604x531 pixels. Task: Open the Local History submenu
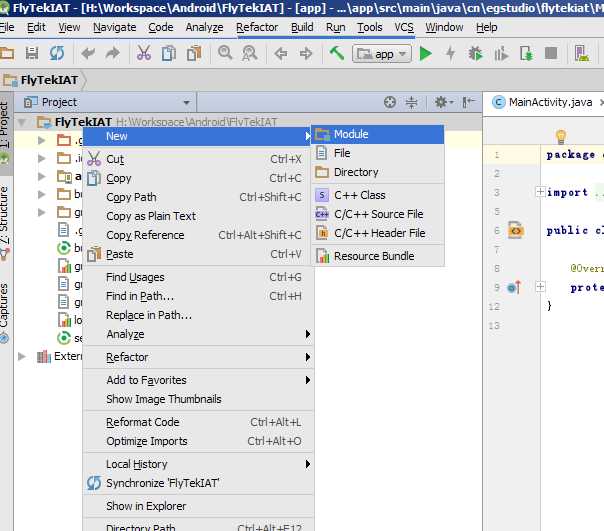(x=199, y=464)
